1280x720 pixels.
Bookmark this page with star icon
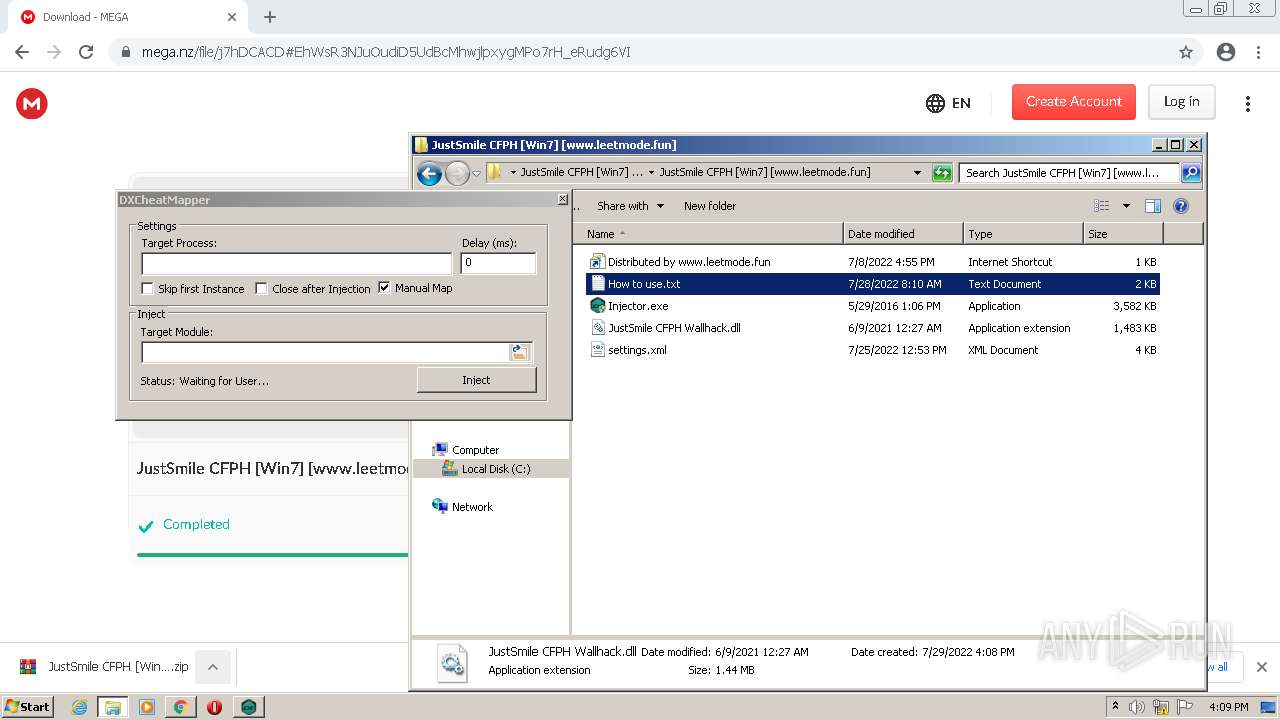(x=1186, y=52)
